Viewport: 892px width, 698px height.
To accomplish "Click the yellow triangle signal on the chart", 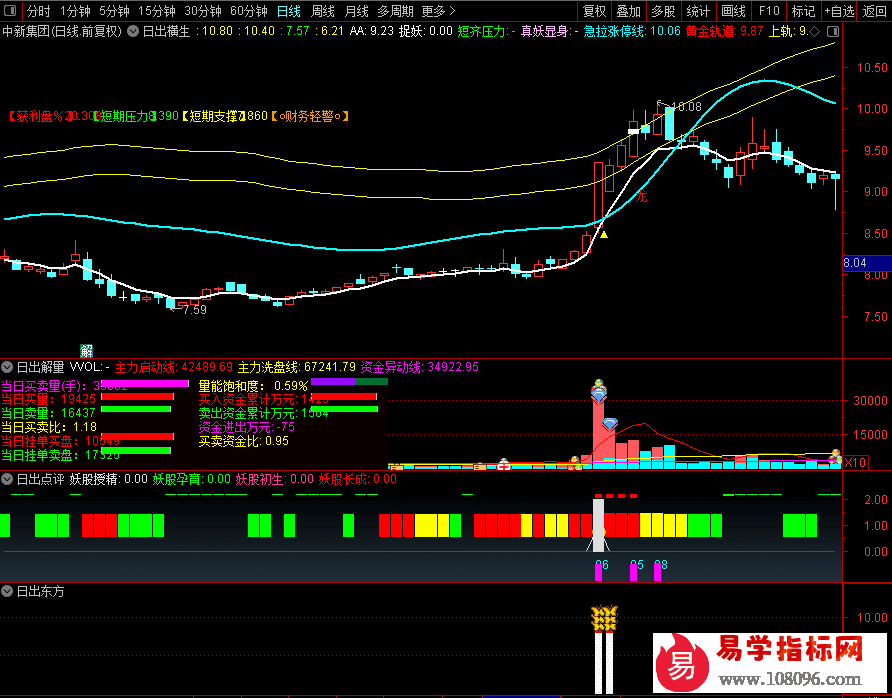I will pyautogui.click(x=604, y=234).
